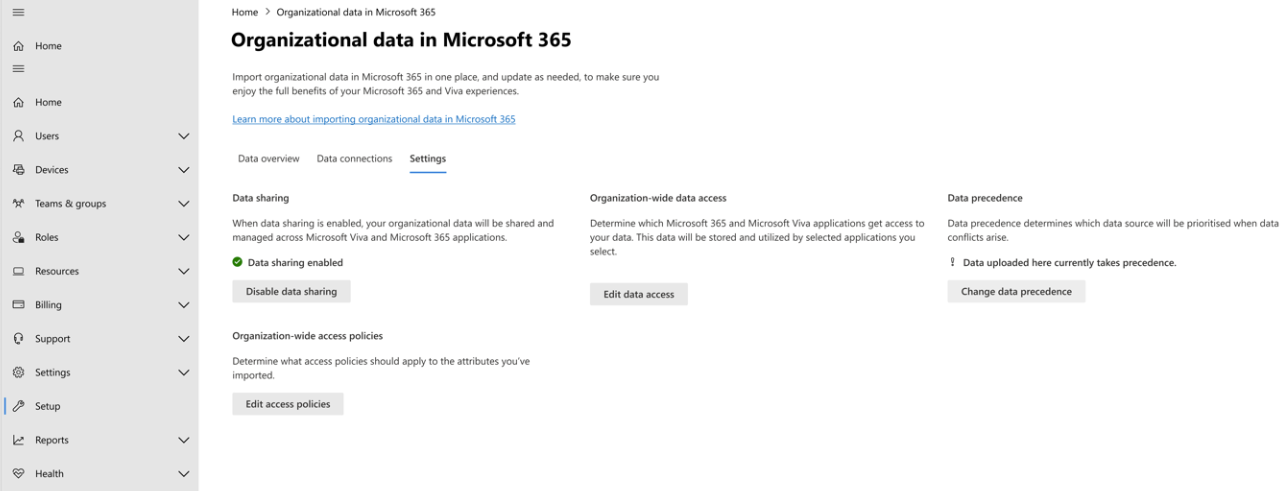The image size is (1287, 491).
Task: Expand the Roles section chevron
Action: [184, 237]
